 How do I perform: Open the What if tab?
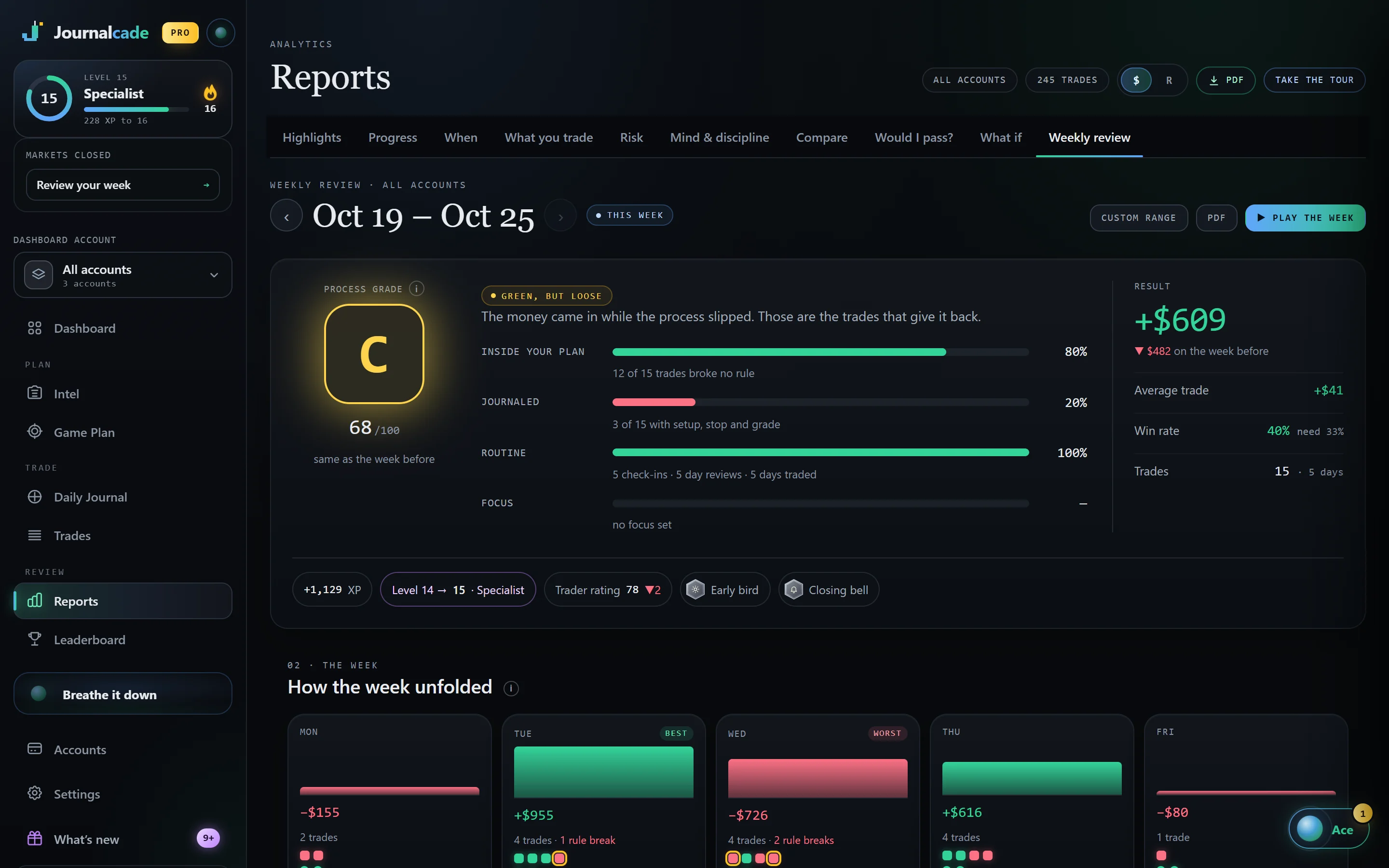(x=1000, y=138)
